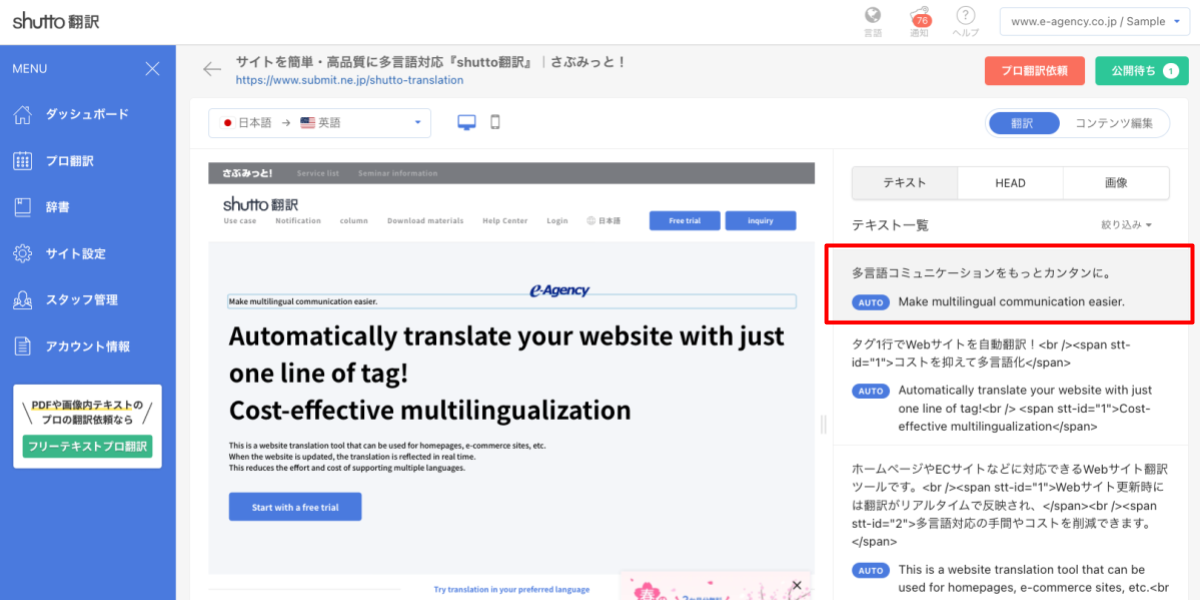Open the staff management icon
This screenshot has height=600, width=1200.
click(23, 300)
